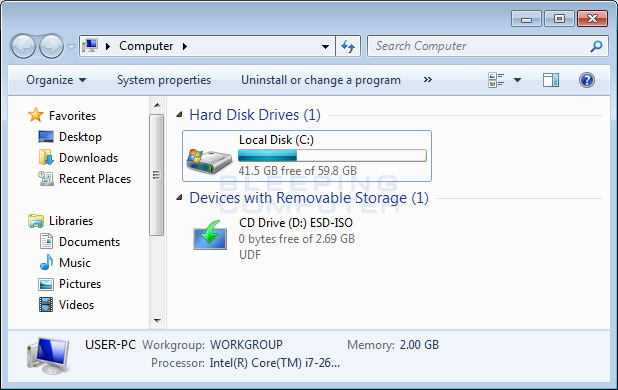Viewport: 618px width, 390px height.
Task: Click the Back navigation arrow button
Action: 23,46
